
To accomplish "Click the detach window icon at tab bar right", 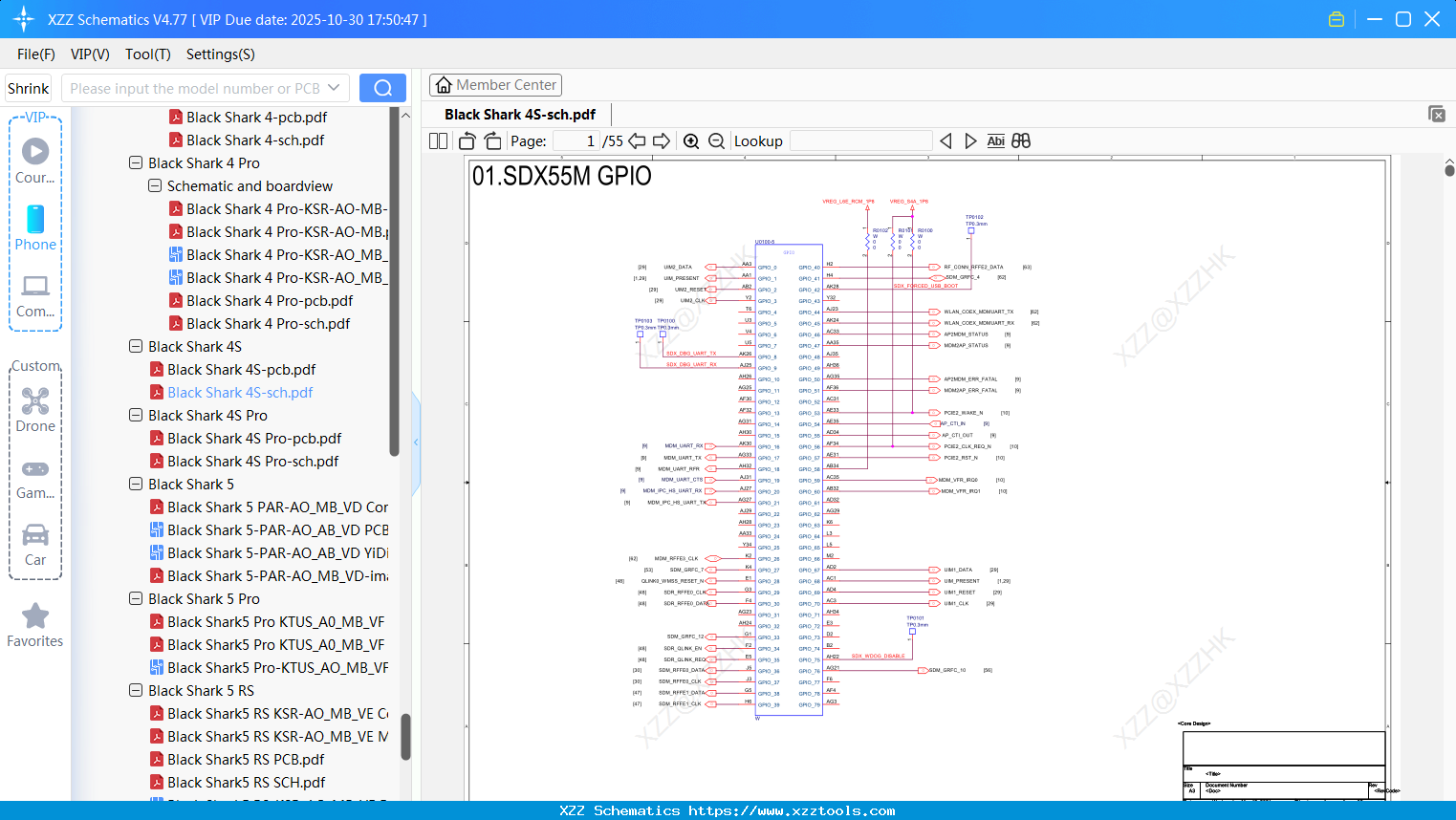I will pos(1437,114).
